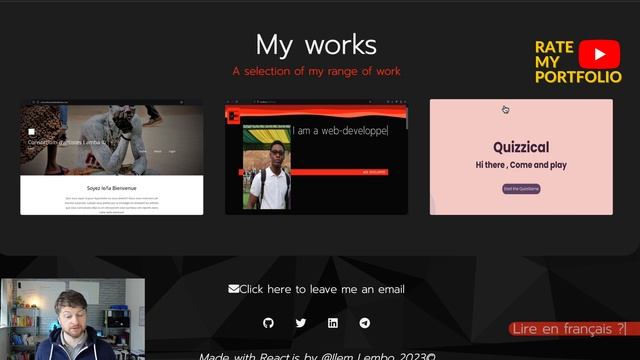Open the 'I am a web-developper' project thumbnail
The width and height of the screenshot is (640, 360).
pos(316,157)
